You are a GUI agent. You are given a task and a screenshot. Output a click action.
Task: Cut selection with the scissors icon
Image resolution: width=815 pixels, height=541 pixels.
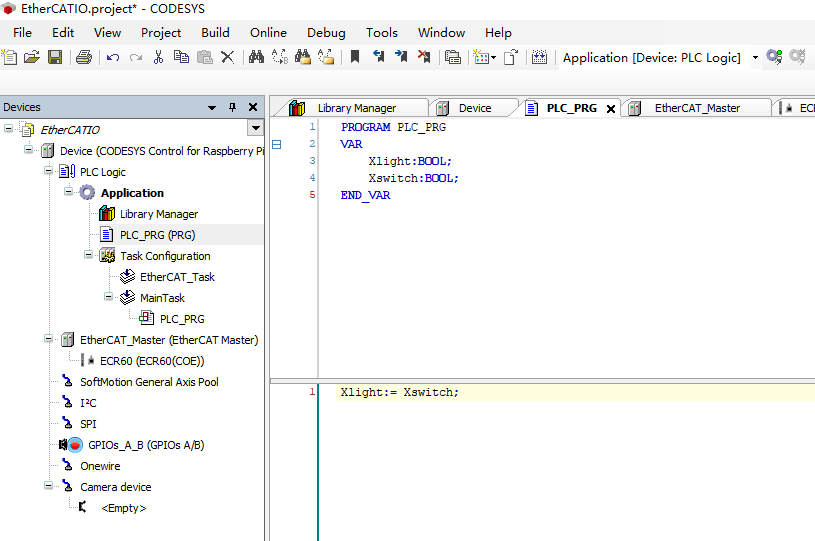pyautogui.click(x=159, y=57)
